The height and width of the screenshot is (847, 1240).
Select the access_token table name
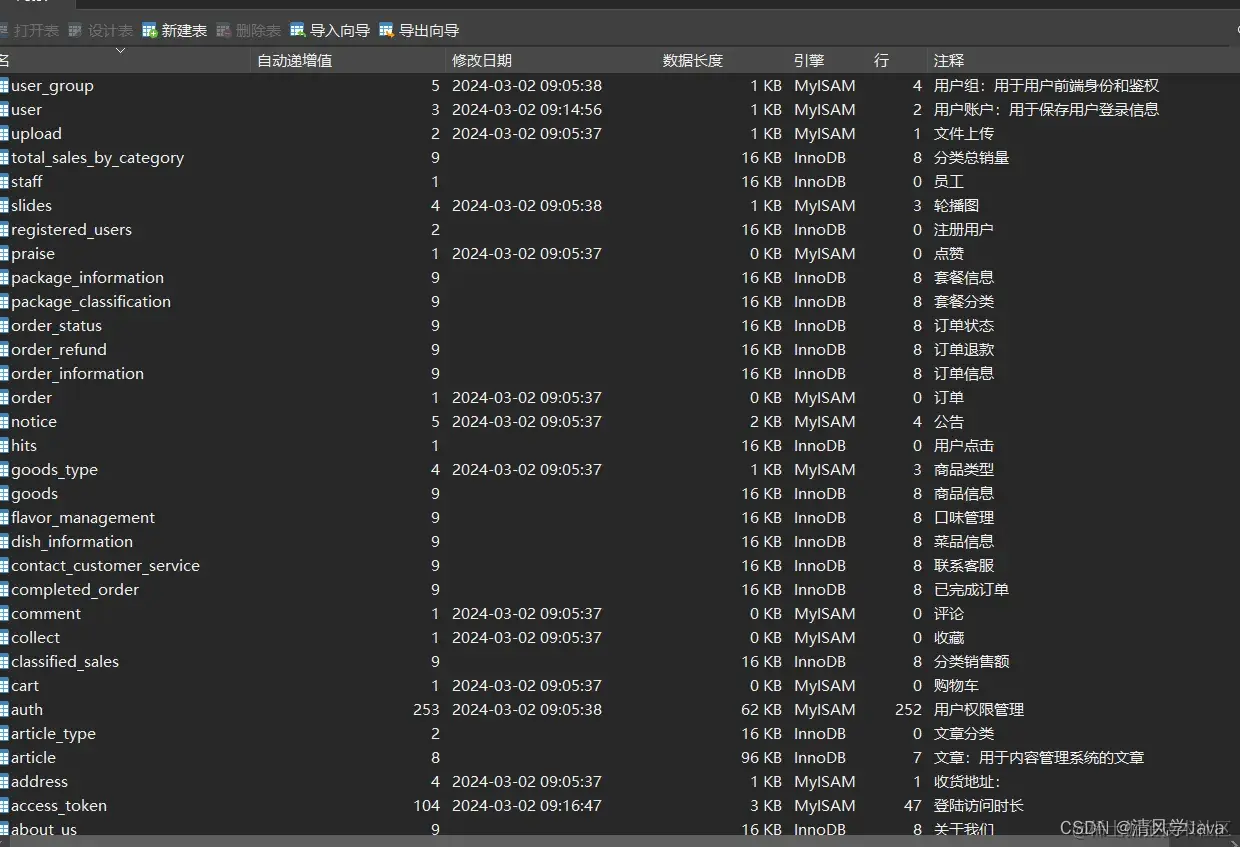pyautogui.click(x=59, y=806)
